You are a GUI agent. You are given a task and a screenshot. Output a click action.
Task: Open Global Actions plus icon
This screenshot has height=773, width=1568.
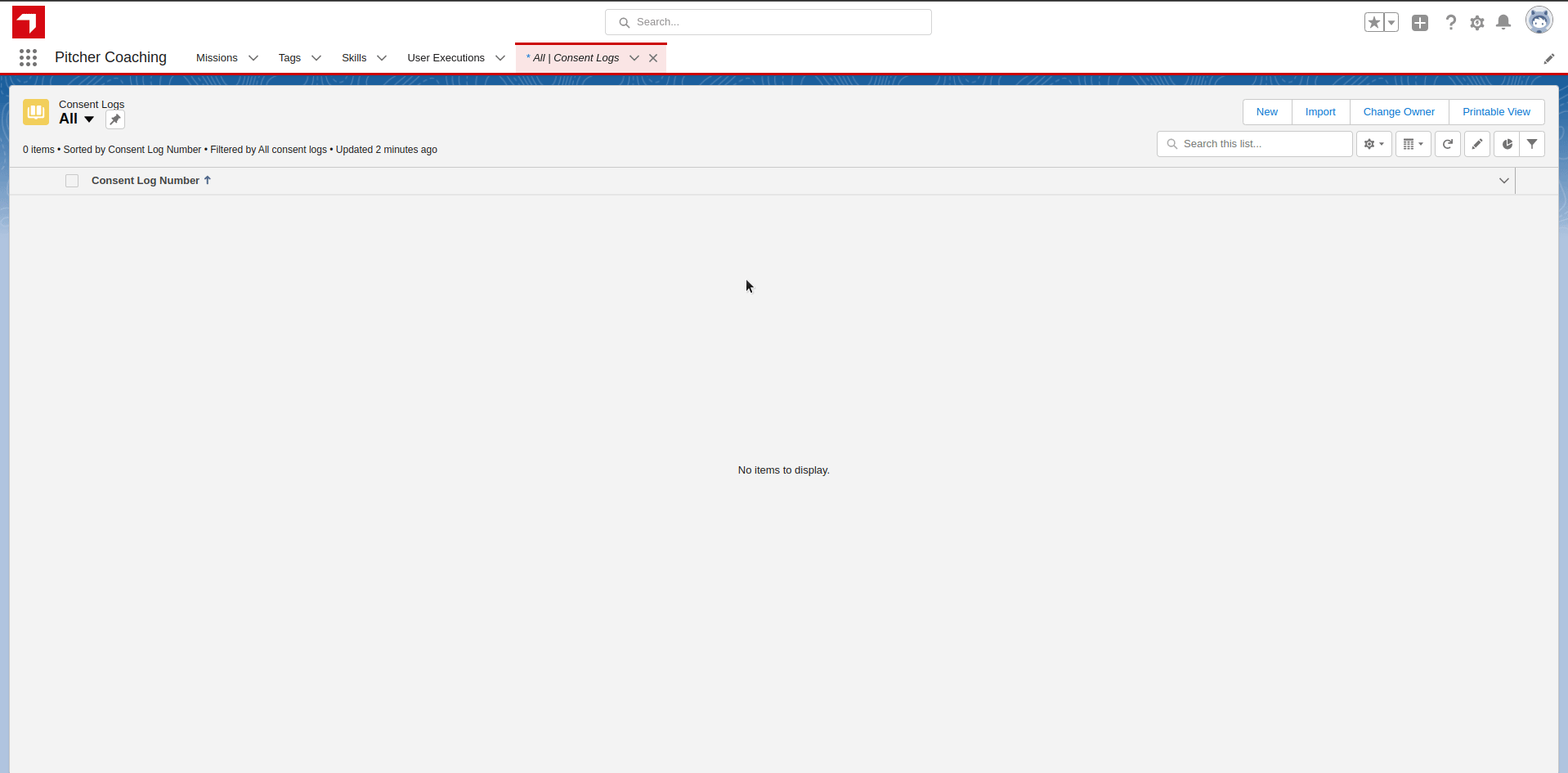pyautogui.click(x=1420, y=23)
